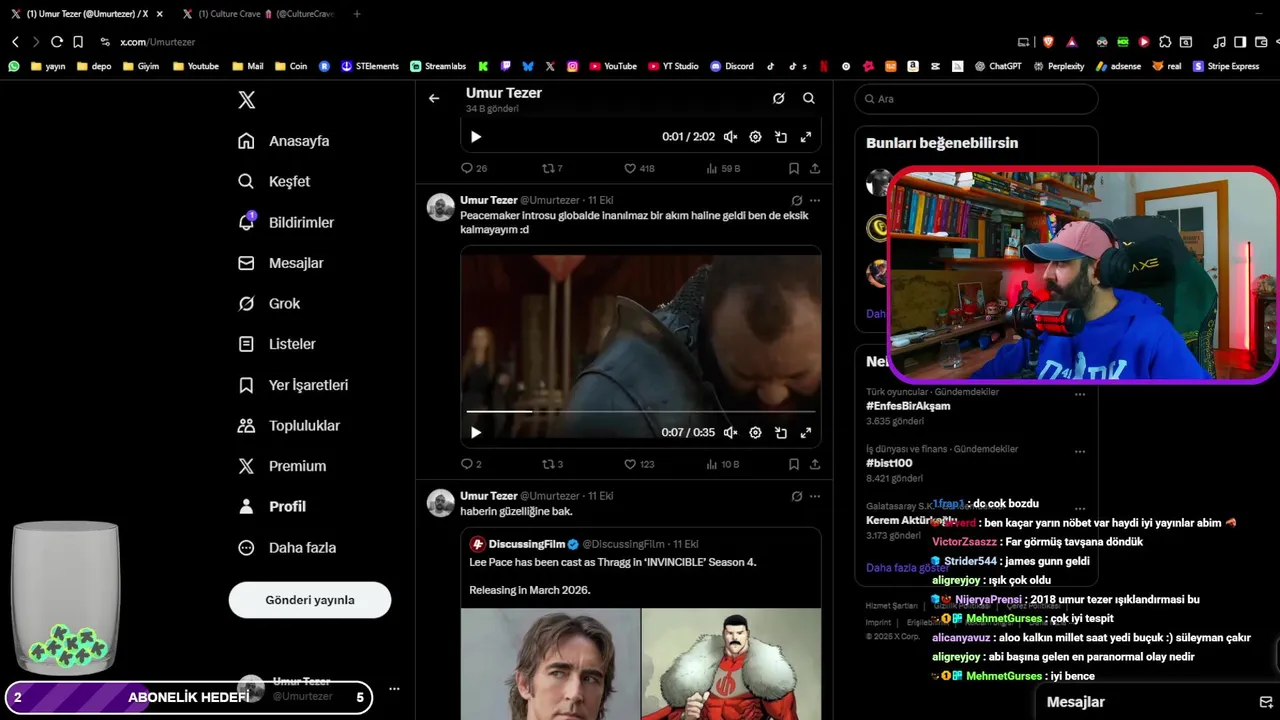Open Grok action on the 'haberin güzelliğine bak' tweet

[x=797, y=496]
